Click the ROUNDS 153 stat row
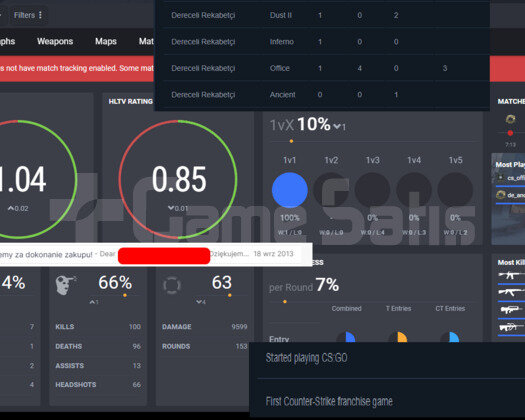 tap(205, 346)
